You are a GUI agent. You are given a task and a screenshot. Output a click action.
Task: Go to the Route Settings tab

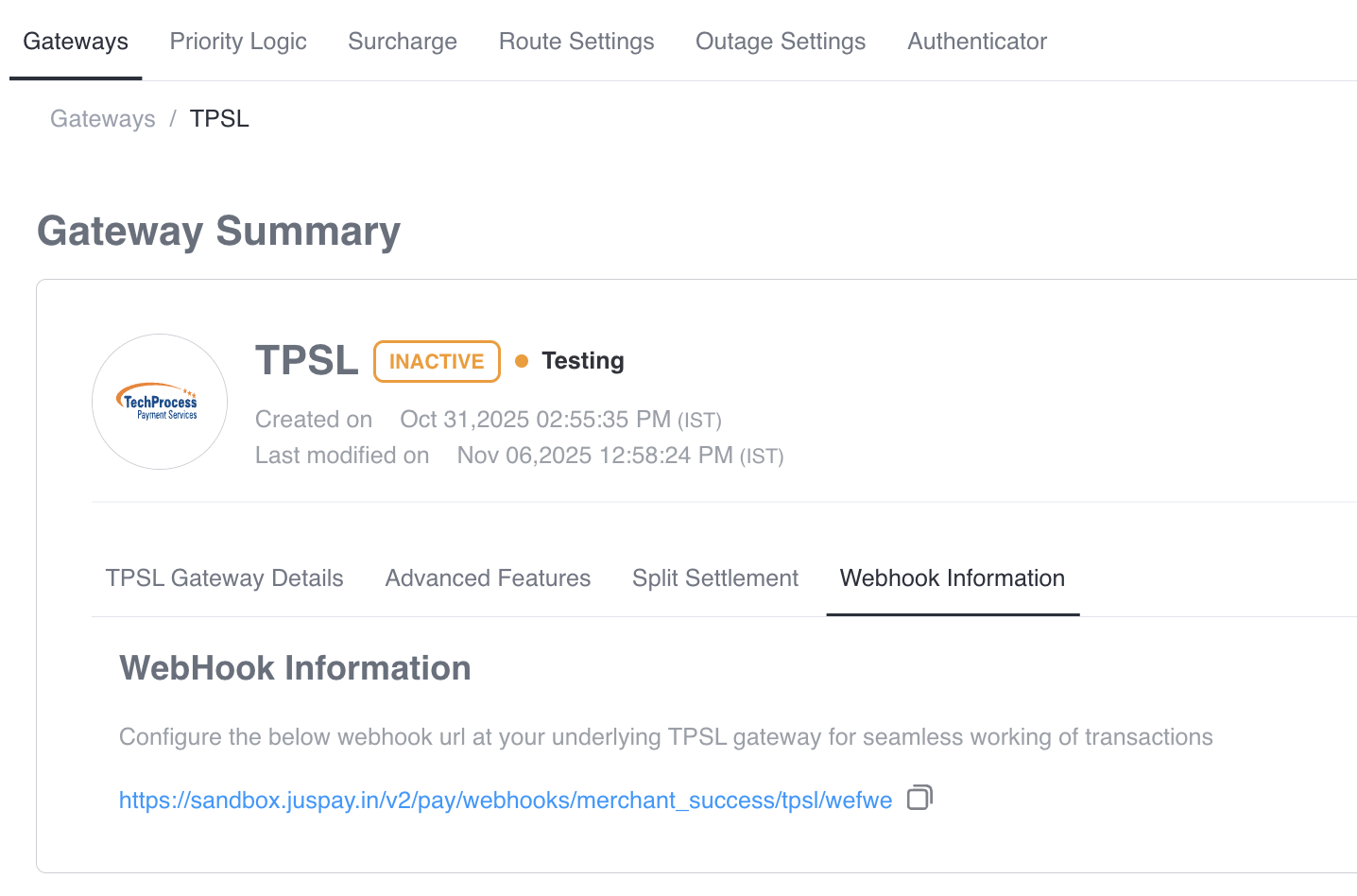click(x=576, y=42)
